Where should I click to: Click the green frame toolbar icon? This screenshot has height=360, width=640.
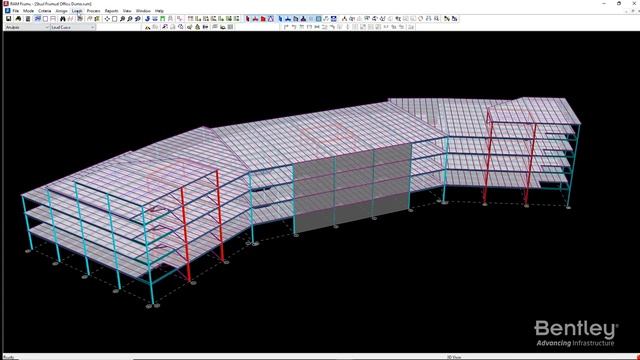pos(162,19)
